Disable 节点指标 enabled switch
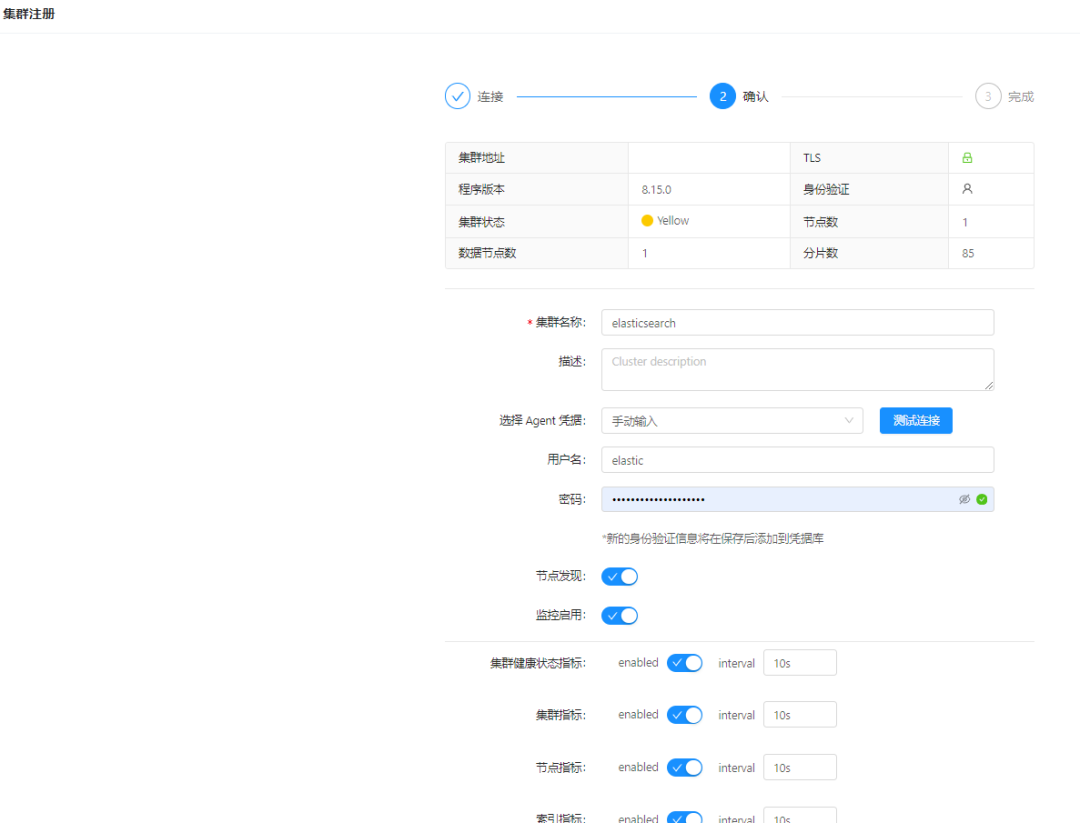Image resolution: width=1080 pixels, height=823 pixels. pos(685,767)
